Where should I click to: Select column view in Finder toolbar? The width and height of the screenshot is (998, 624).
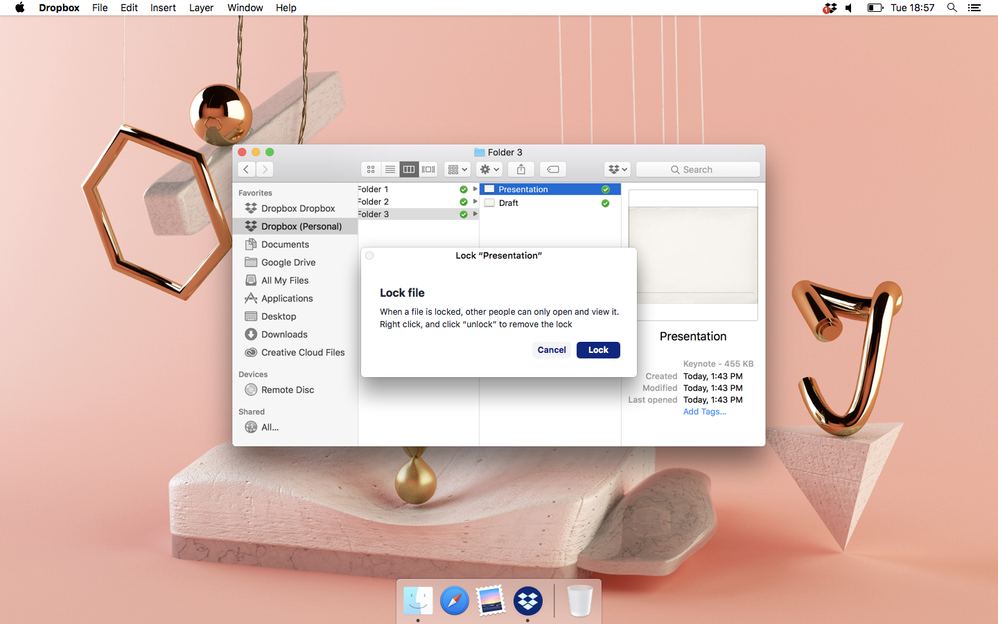tap(409, 170)
